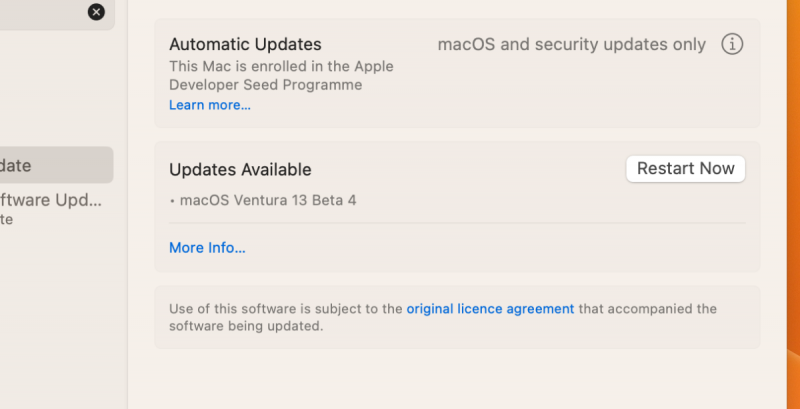Open the More Info link

[207, 248]
